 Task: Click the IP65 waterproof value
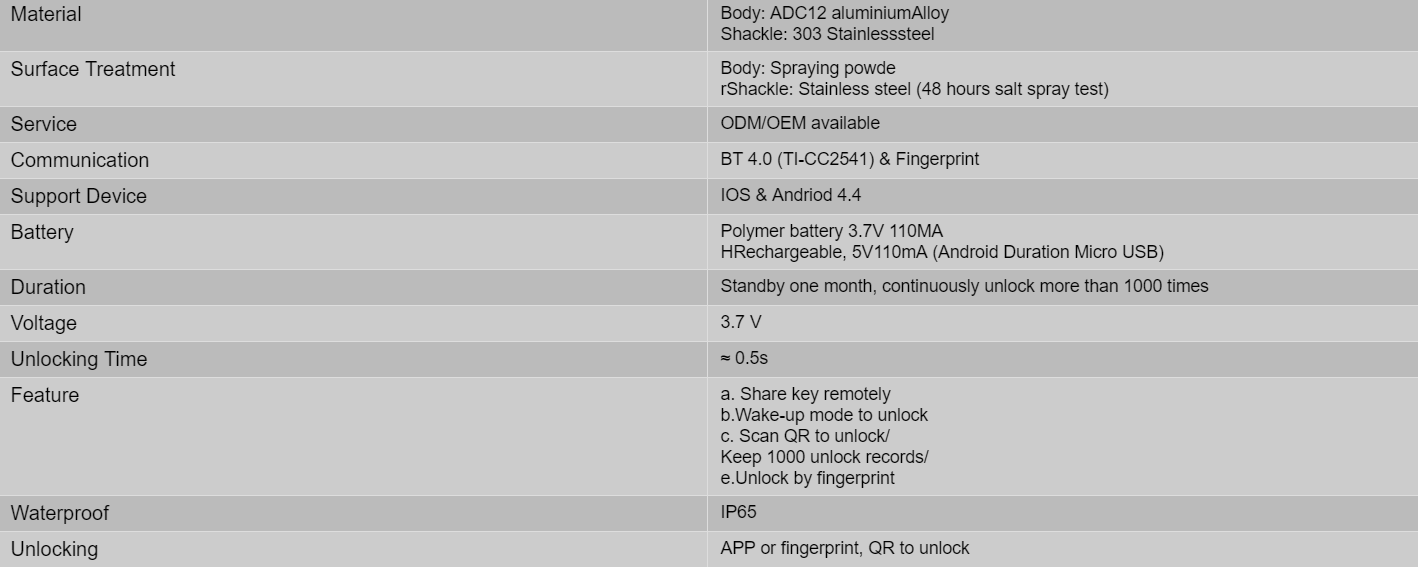(739, 512)
